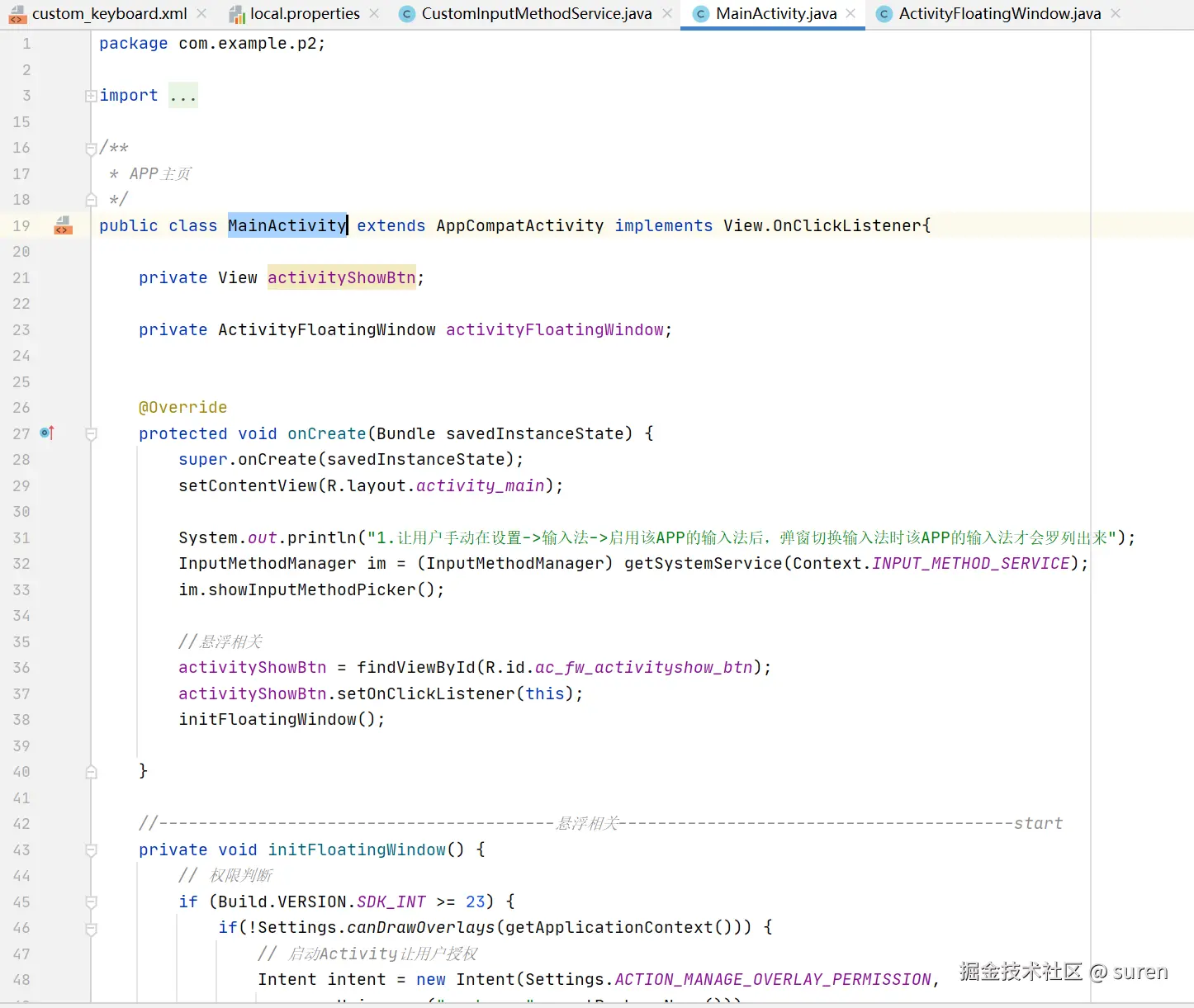The height and width of the screenshot is (1008, 1194).
Task: Collapse the SDK_INT if block at line 45
Action: click(x=91, y=902)
